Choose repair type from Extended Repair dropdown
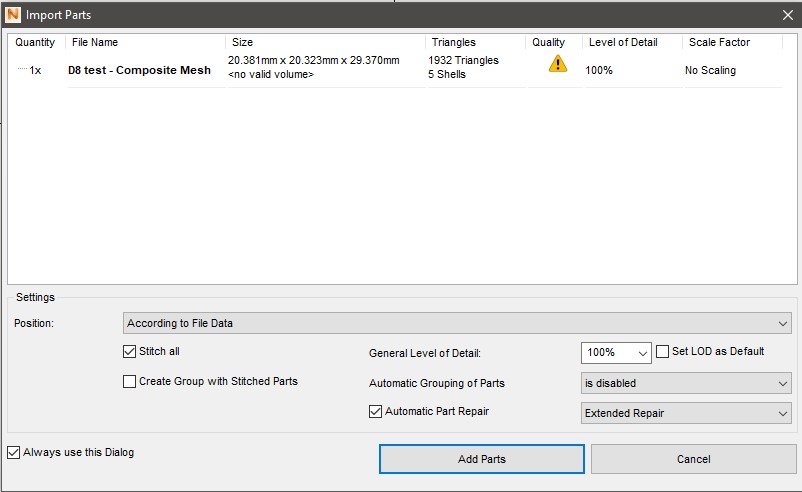 coord(686,412)
